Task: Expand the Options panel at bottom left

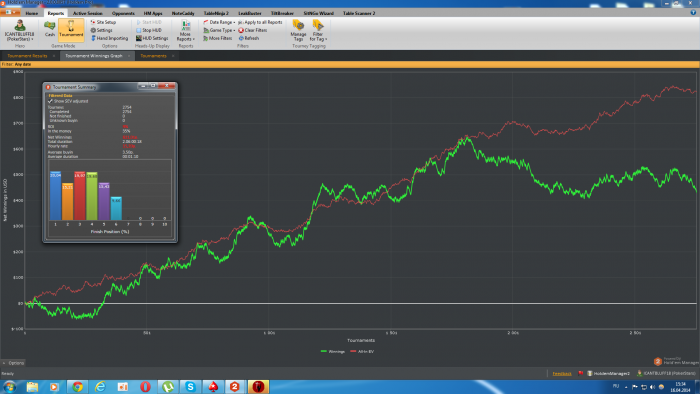Action: (x=13, y=363)
